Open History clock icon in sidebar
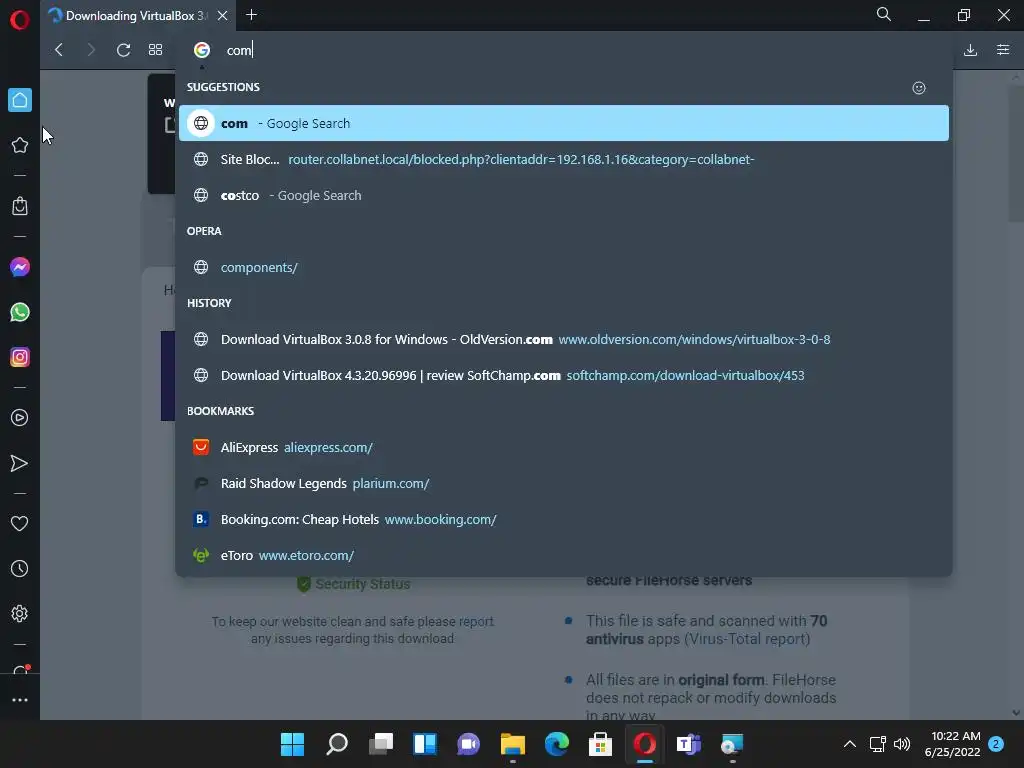This screenshot has width=1024, height=768. tap(20, 568)
